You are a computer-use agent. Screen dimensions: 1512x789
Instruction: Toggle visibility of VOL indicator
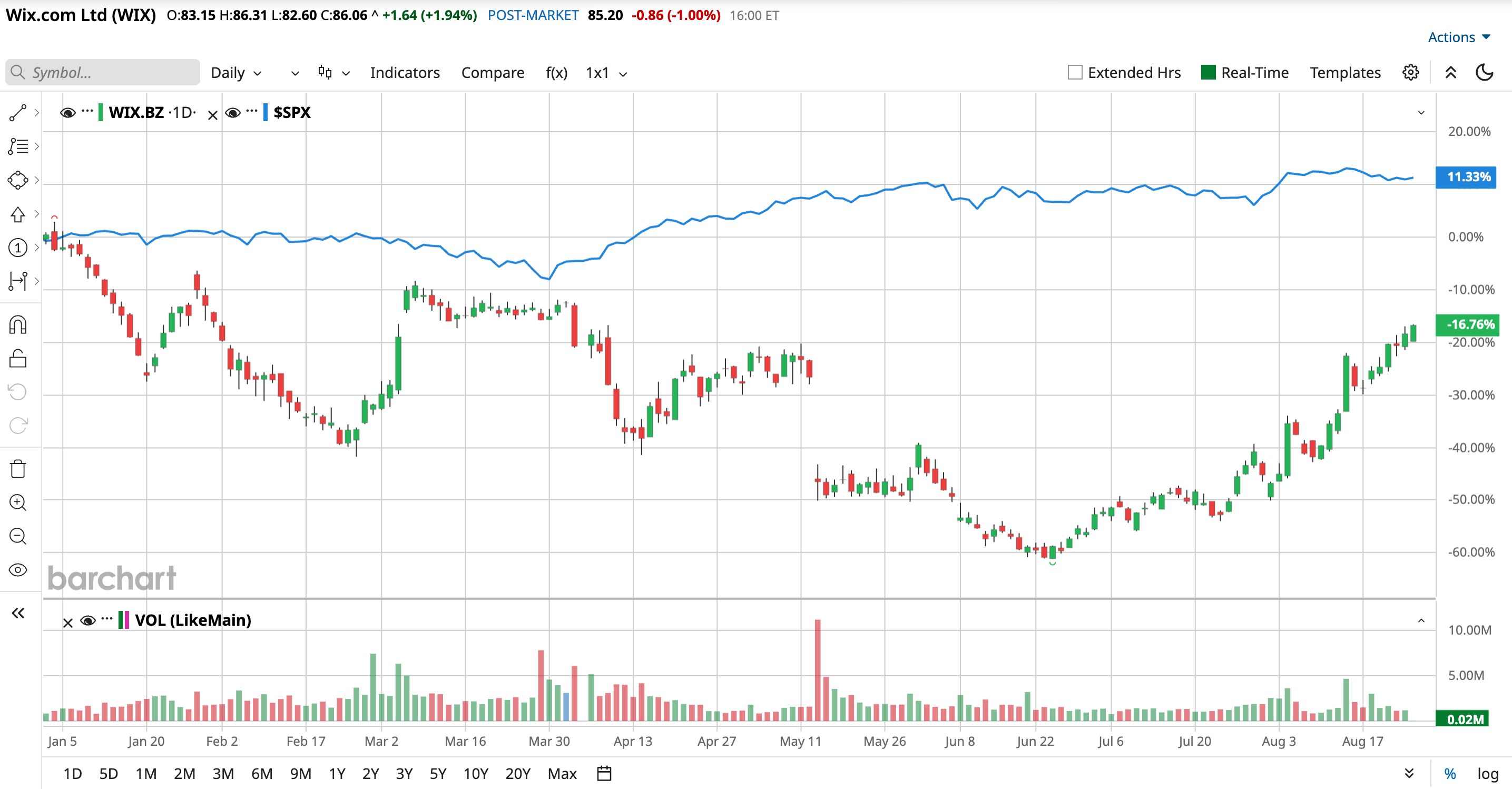88,620
